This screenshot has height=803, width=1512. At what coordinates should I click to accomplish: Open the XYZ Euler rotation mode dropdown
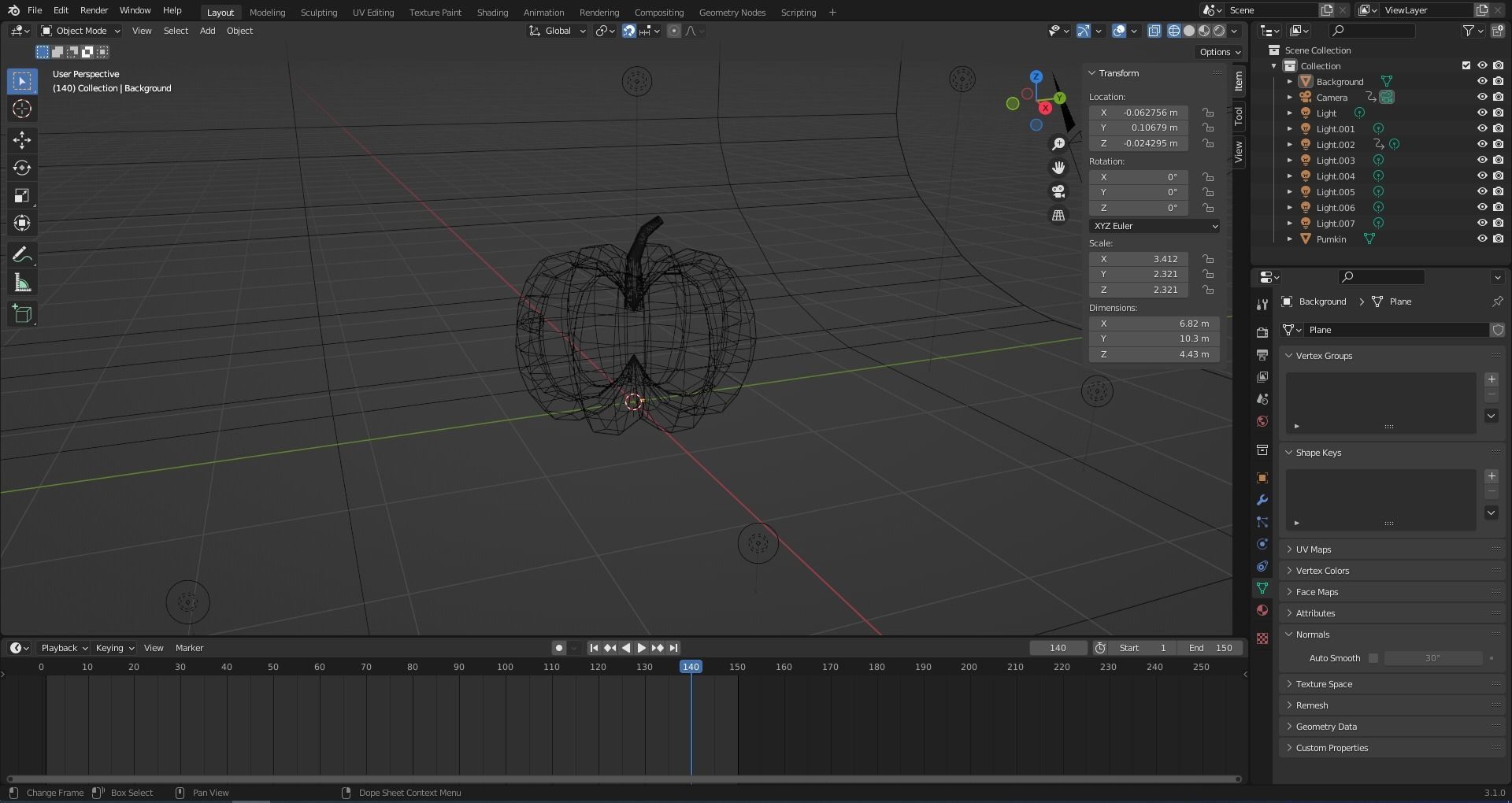[x=1154, y=226]
